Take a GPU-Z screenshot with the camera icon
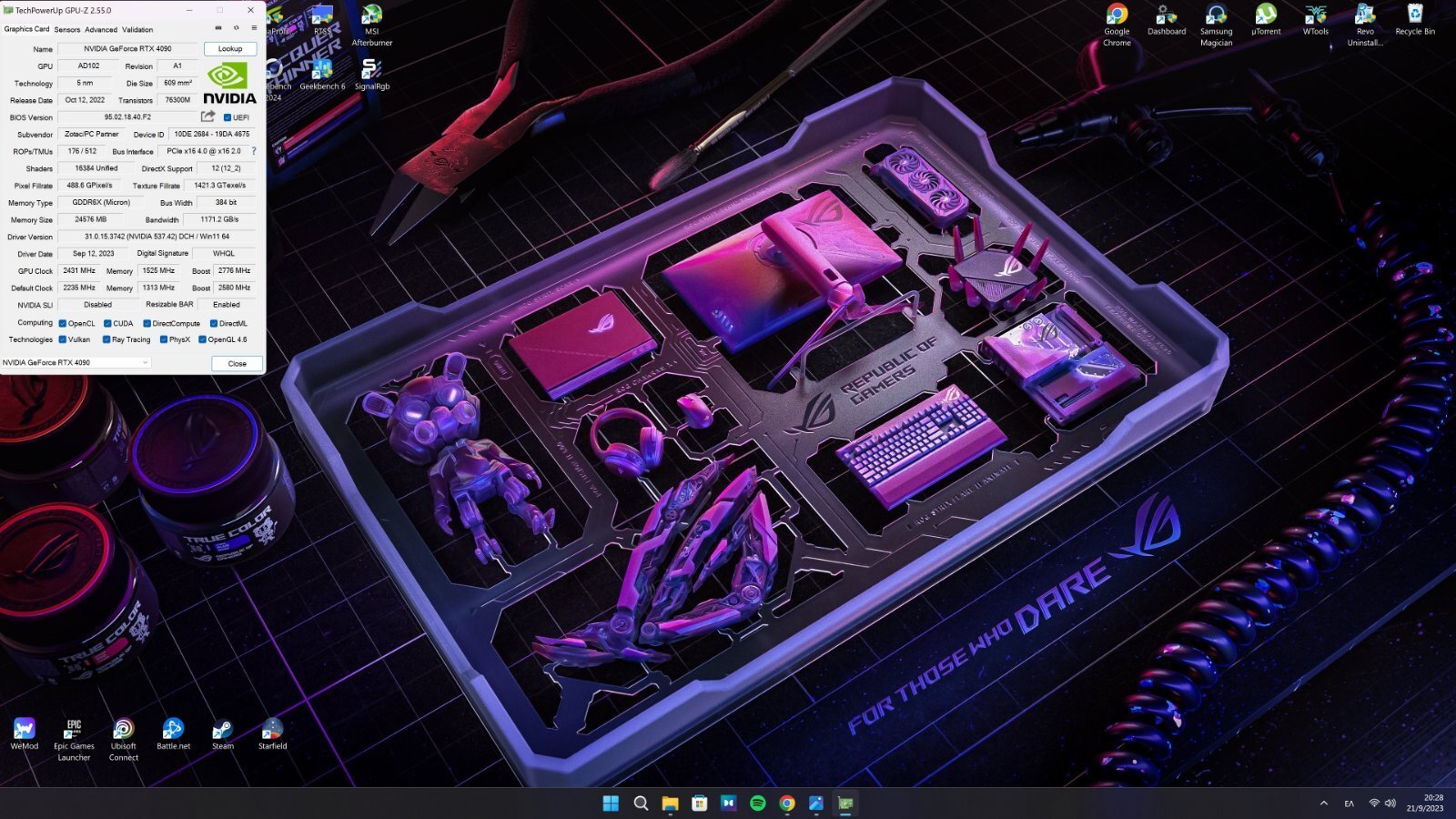The width and height of the screenshot is (1456, 819). pos(218,28)
